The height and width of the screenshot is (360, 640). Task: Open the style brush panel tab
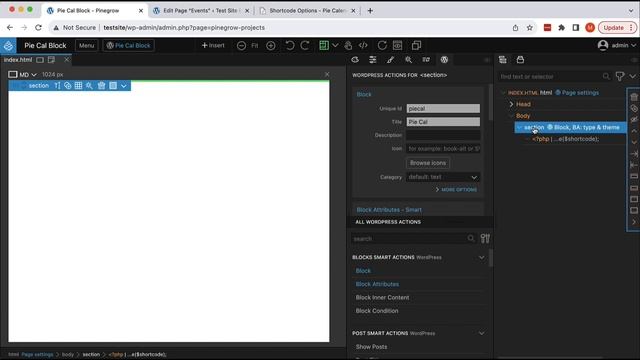(391, 60)
